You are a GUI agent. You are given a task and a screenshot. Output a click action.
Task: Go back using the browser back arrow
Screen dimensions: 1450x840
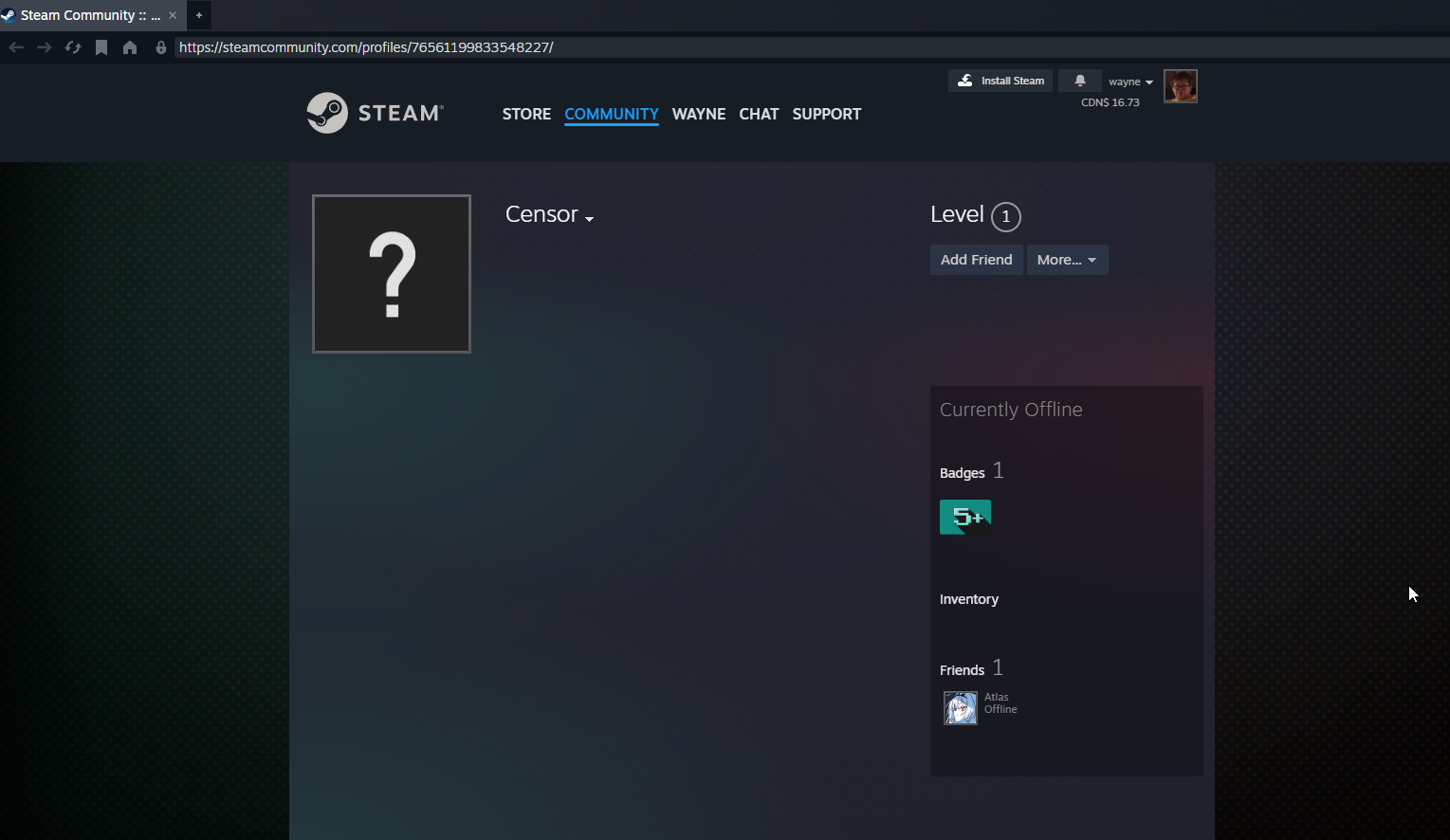pyautogui.click(x=16, y=47)
